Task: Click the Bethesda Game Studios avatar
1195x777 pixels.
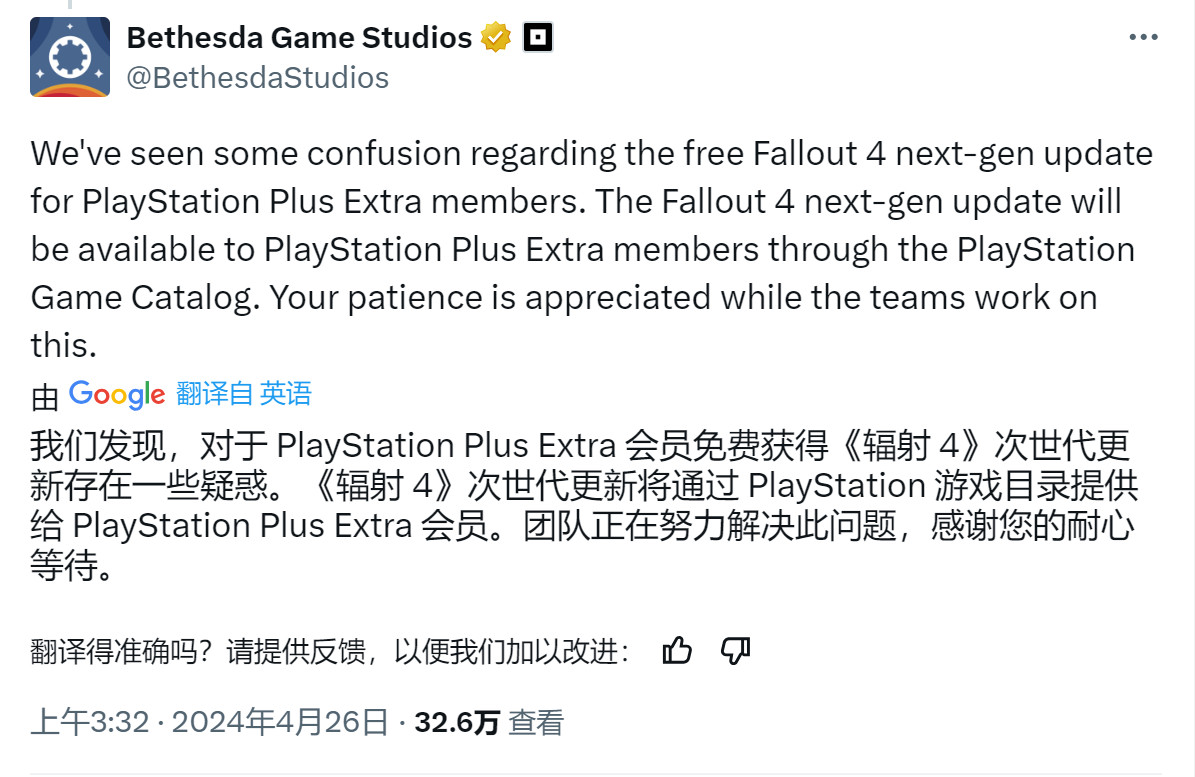Action: [70, 57]
